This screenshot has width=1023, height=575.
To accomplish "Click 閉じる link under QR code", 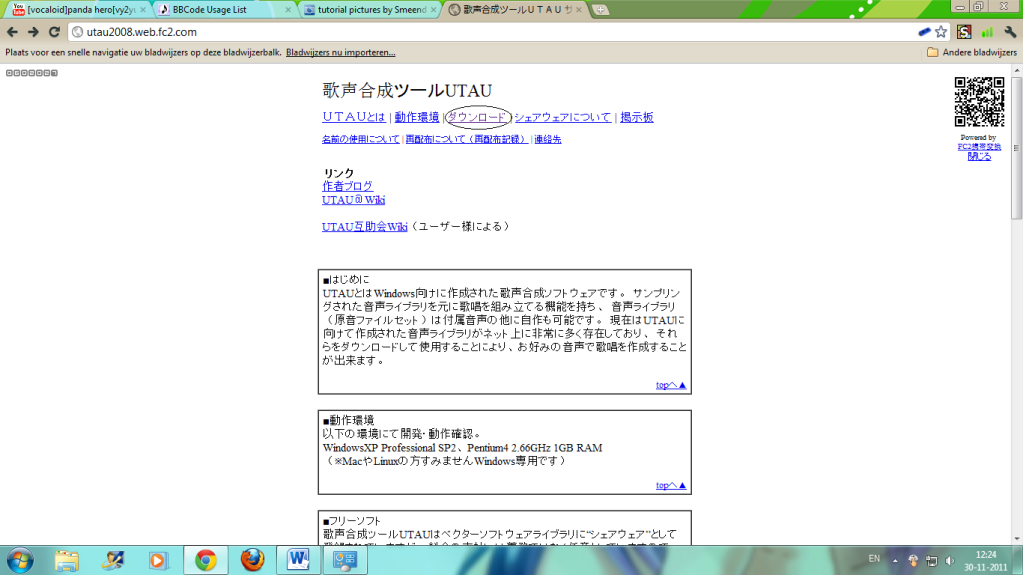I will (x=979, y=157).
